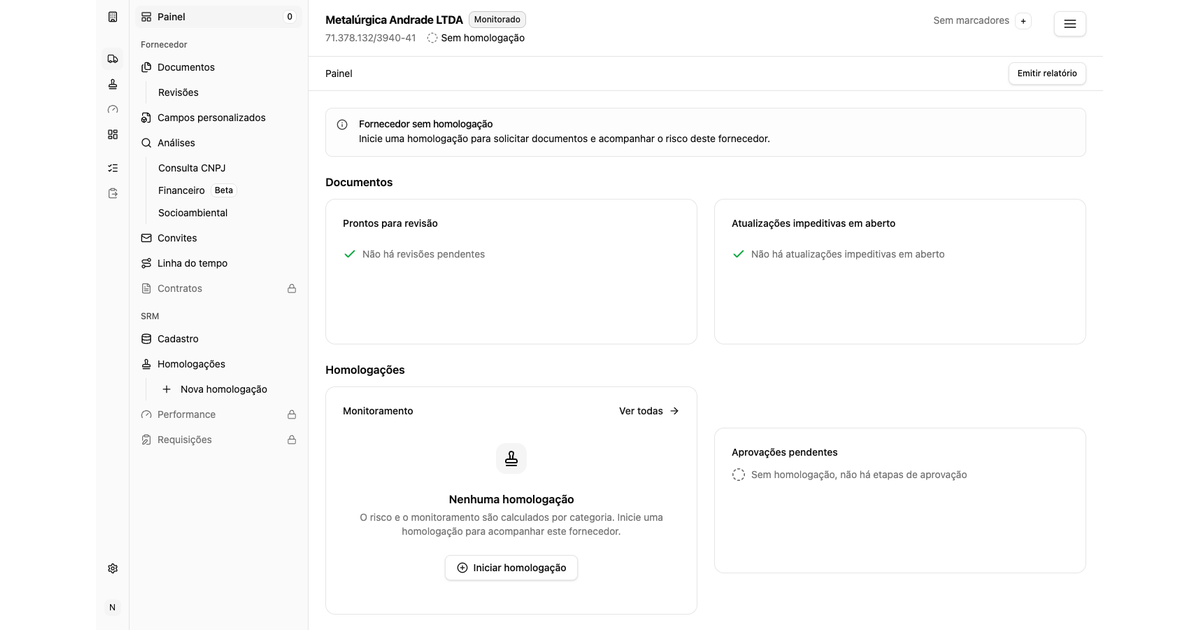The width and height of the screenshot is (1200, 630).
Task: Click the stamp icon above Nenhuma homologação
Action: point(511,459)
